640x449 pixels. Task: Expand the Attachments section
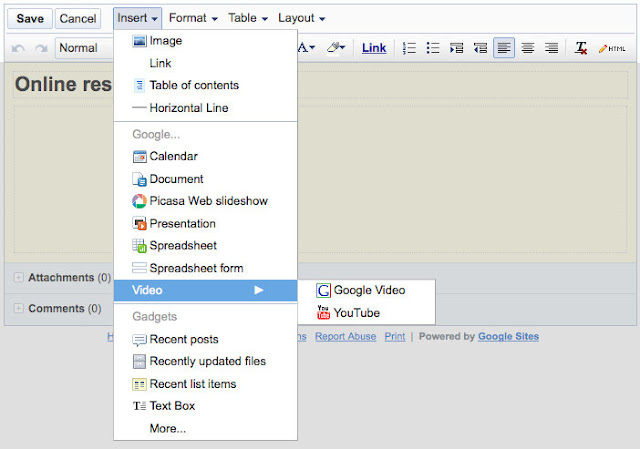point(19,278)
